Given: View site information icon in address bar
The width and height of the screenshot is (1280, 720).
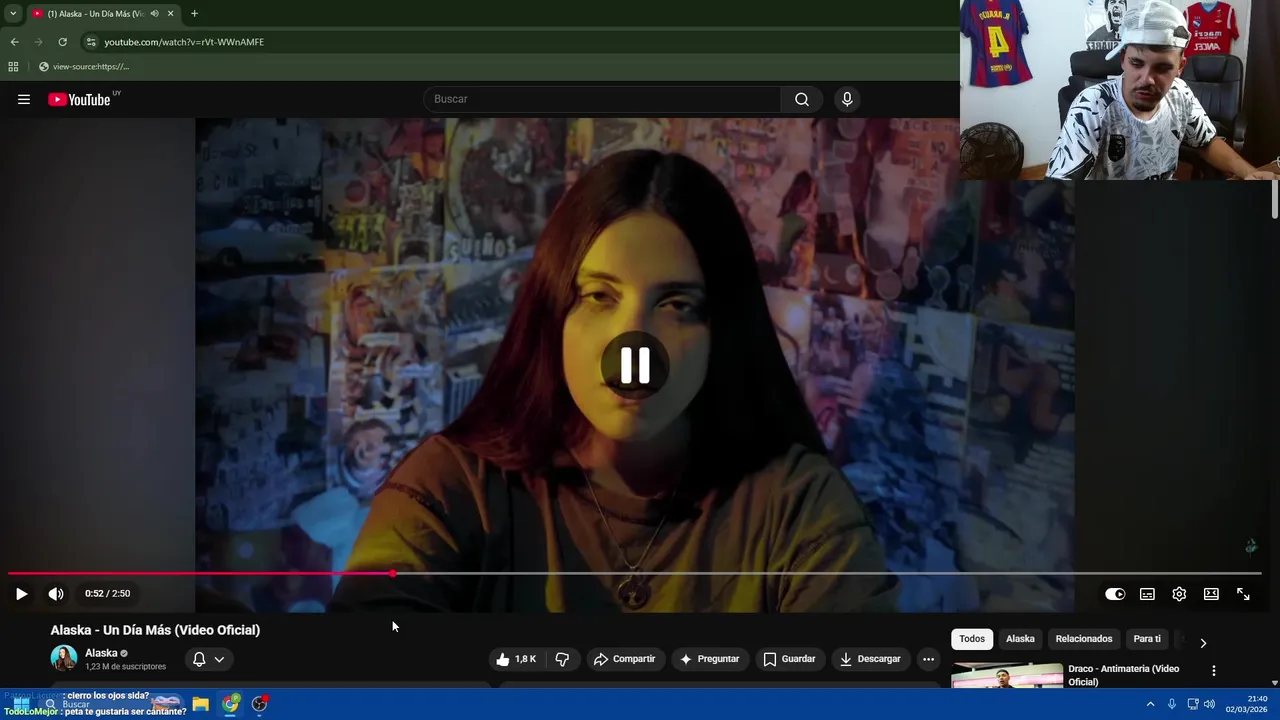Looking at the screenshot, I should pyautogui.click(x=90, y=42).
